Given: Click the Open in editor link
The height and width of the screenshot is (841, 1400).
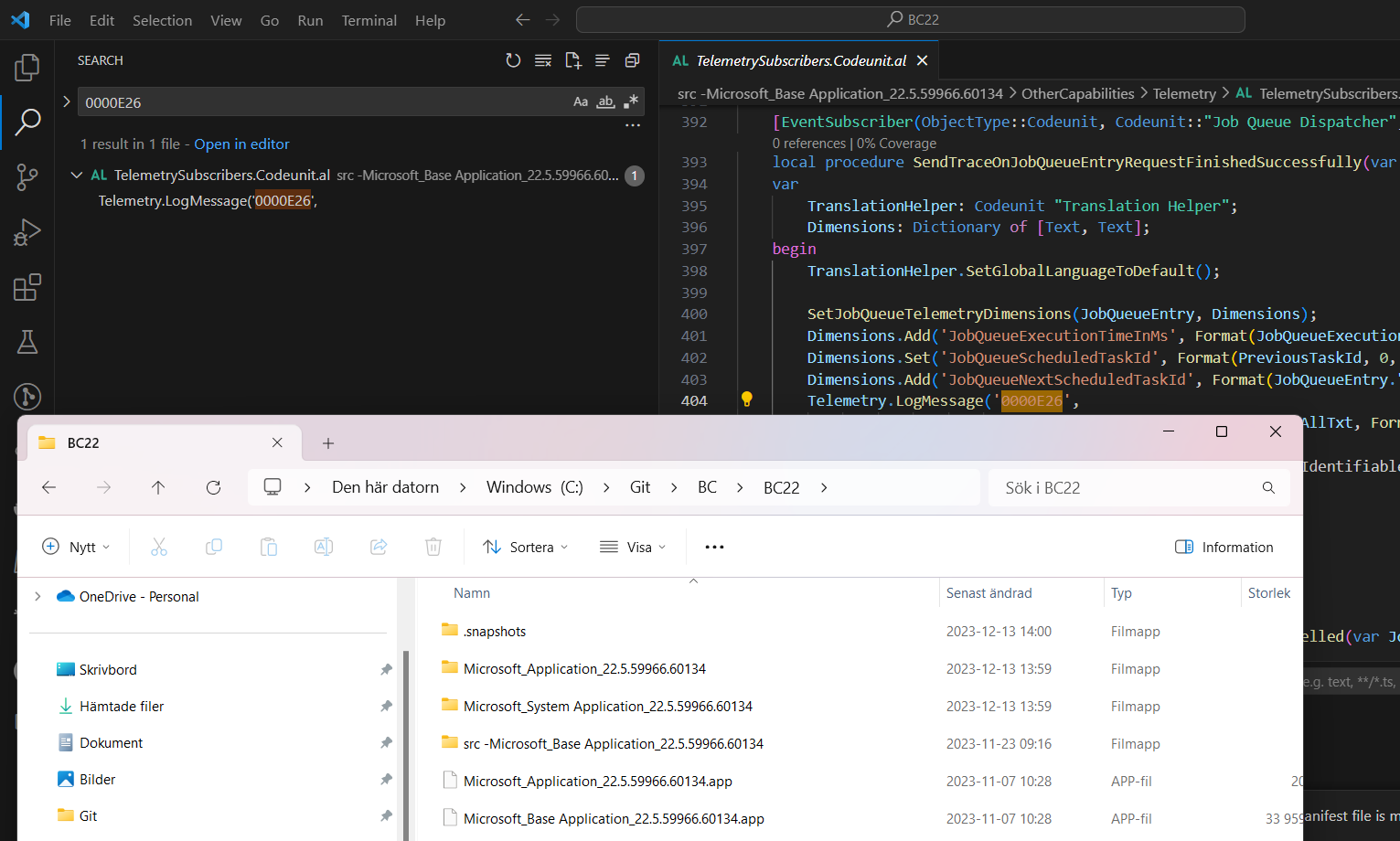Looking at the screenshot, I should [x=241, y=144].
